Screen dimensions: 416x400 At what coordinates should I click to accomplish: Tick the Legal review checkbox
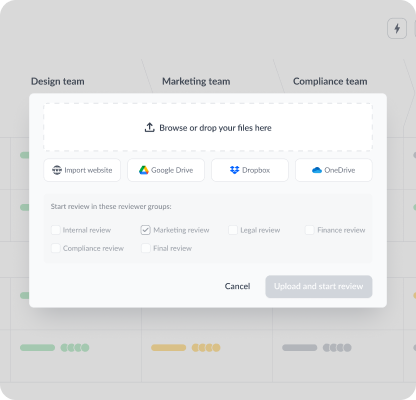(x=233, y=230)
